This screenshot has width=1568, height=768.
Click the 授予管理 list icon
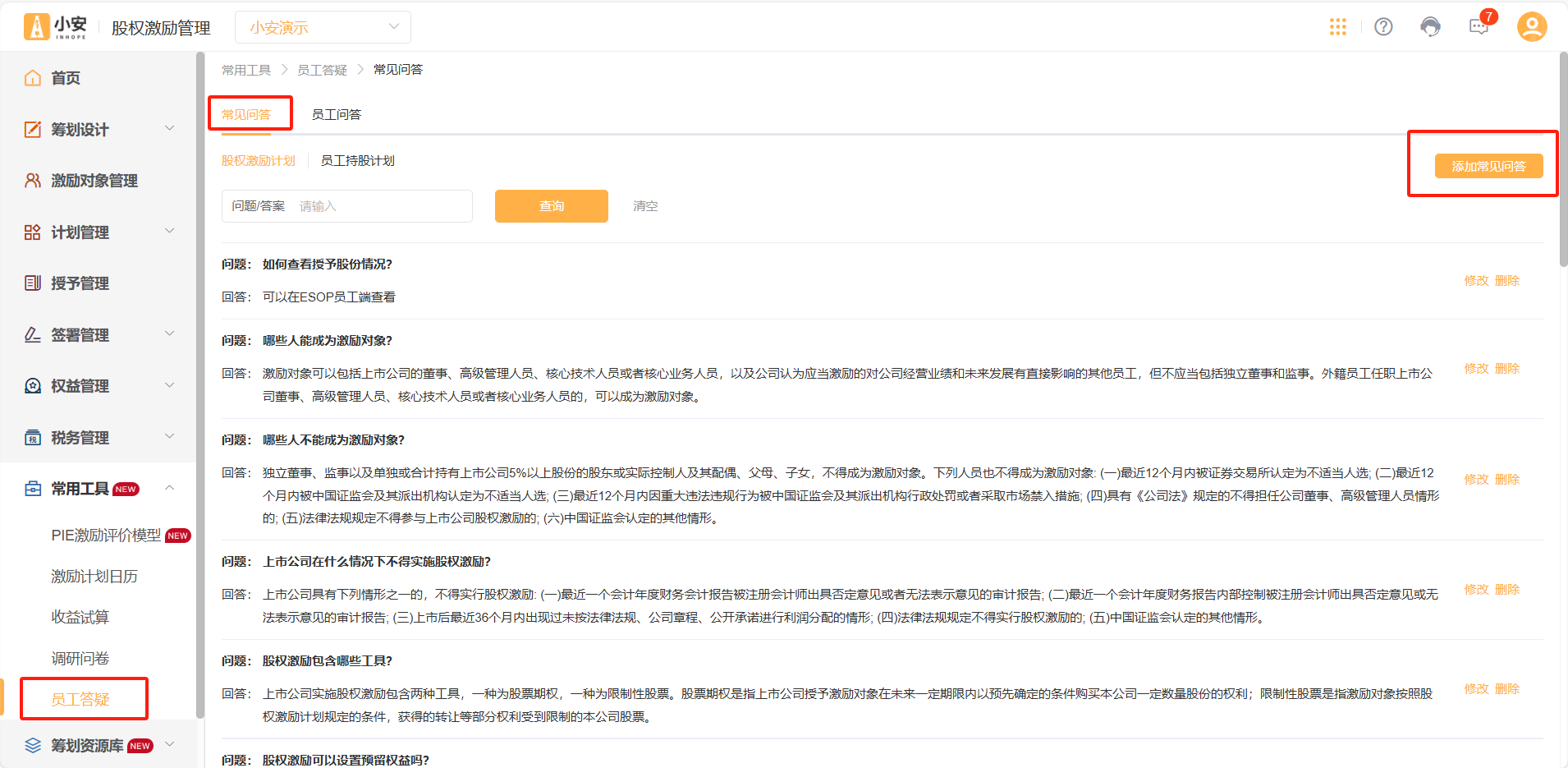click(x=33, y=283)
